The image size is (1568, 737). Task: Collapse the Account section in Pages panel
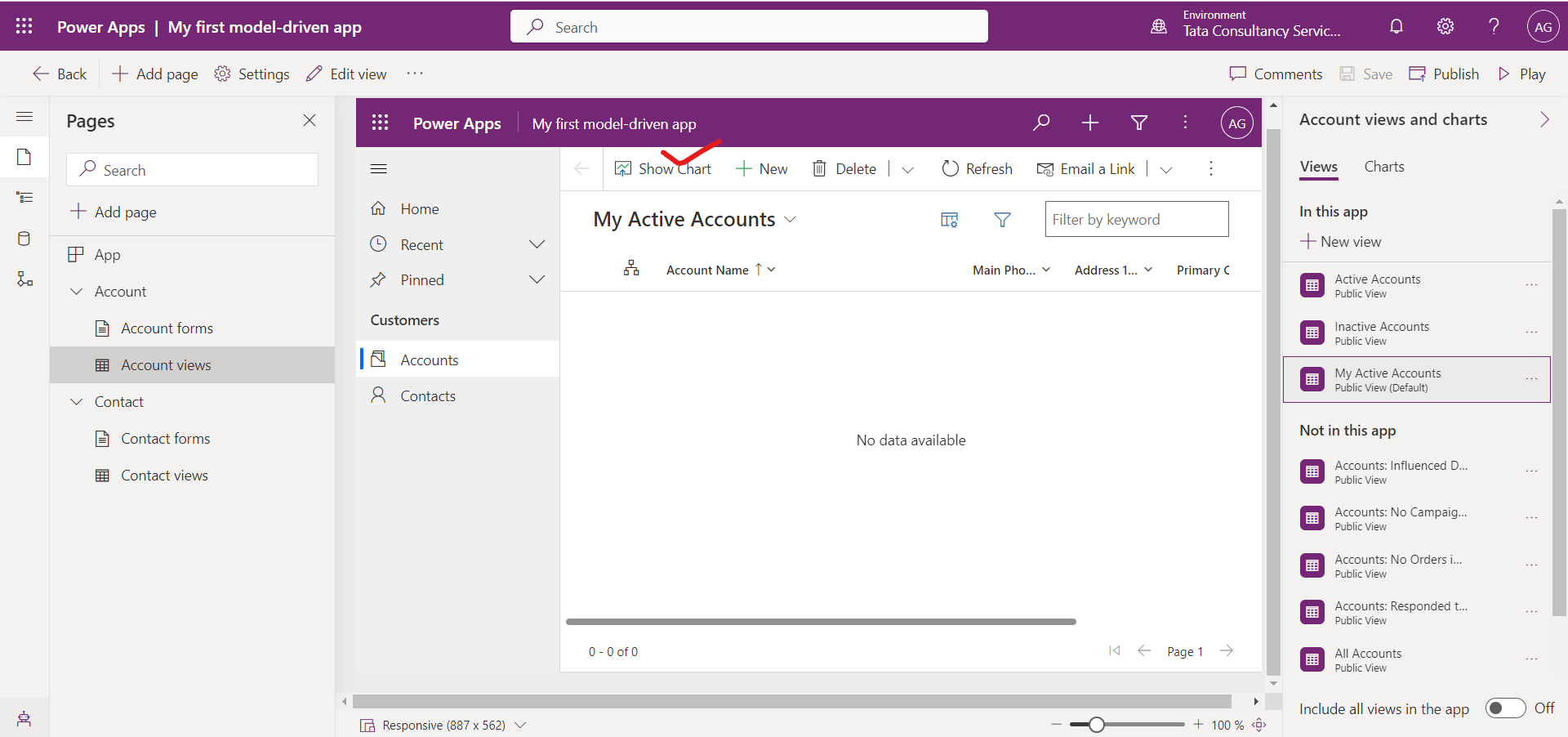(x=76, y=291)
